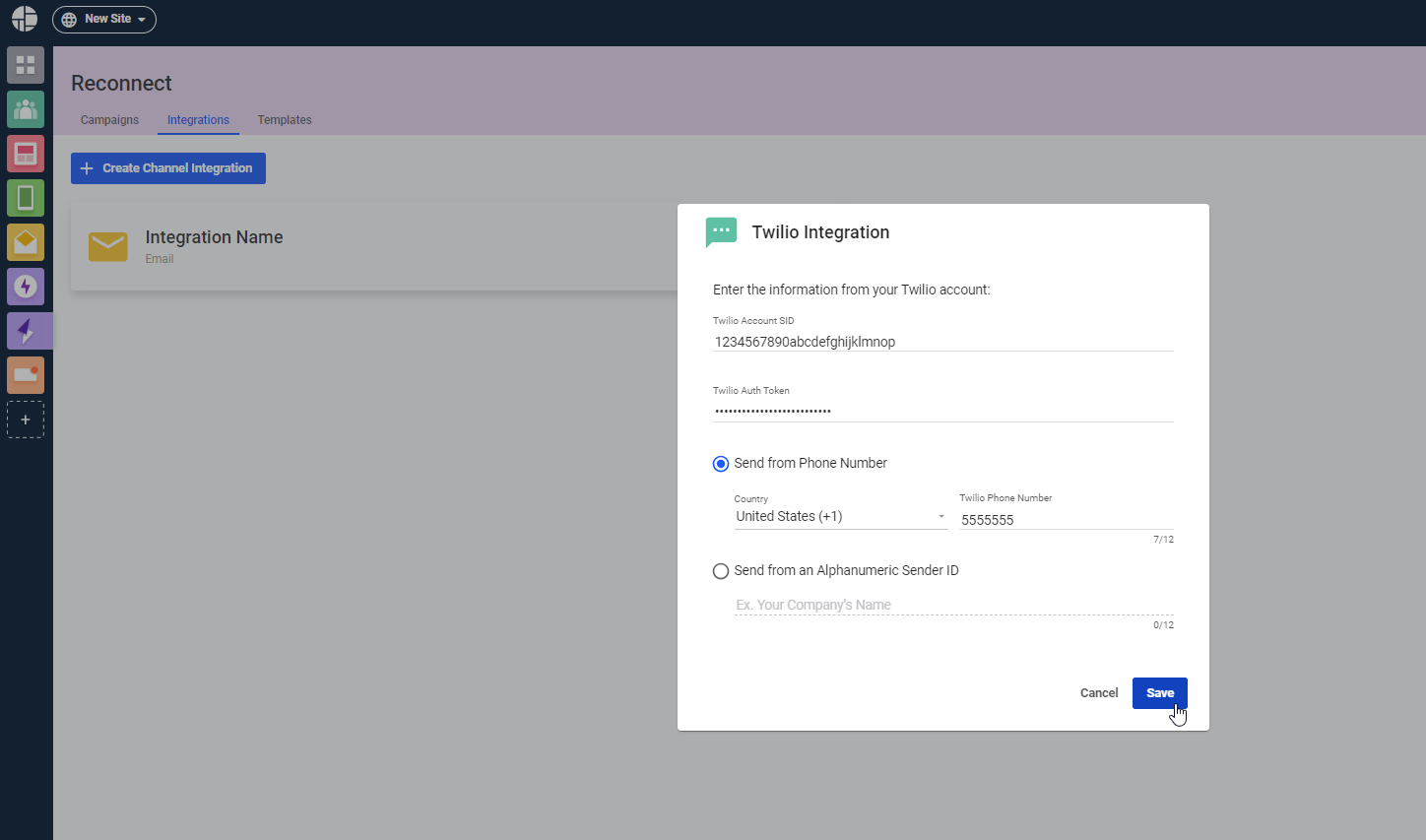Image resolution: width=1426 pixels, height=840 pixels.
Task: Select the Send from Phone Number radio button
Action: tap(721, 464)
